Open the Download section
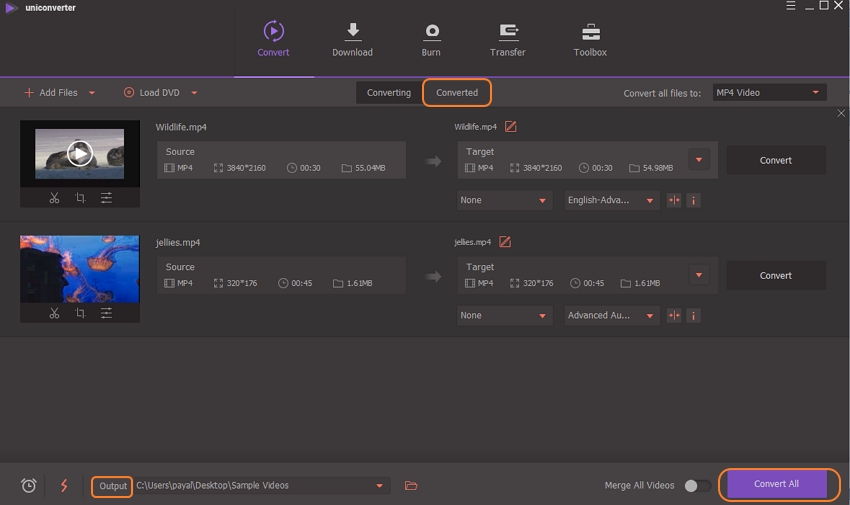The image size is (850, 505). 352,40
